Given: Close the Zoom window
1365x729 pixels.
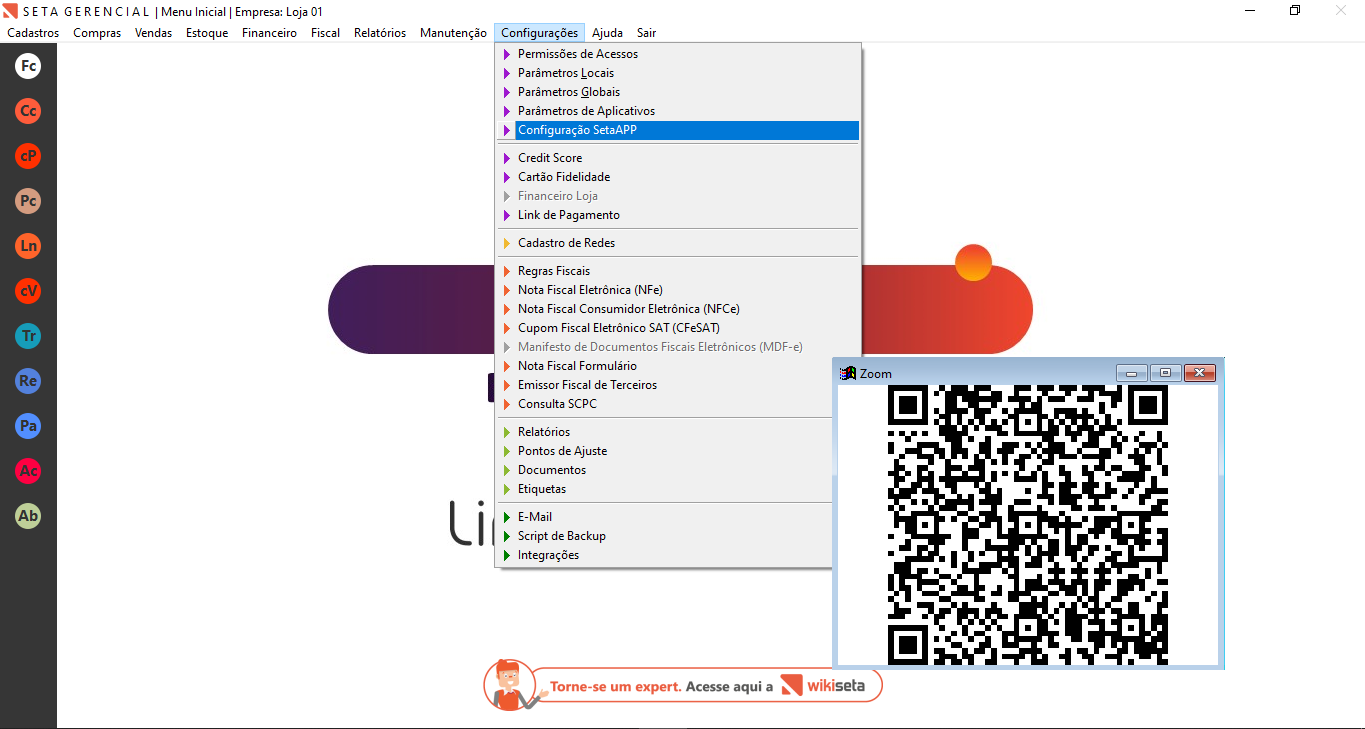Looking at the screenshot, I should (1200, 373).
